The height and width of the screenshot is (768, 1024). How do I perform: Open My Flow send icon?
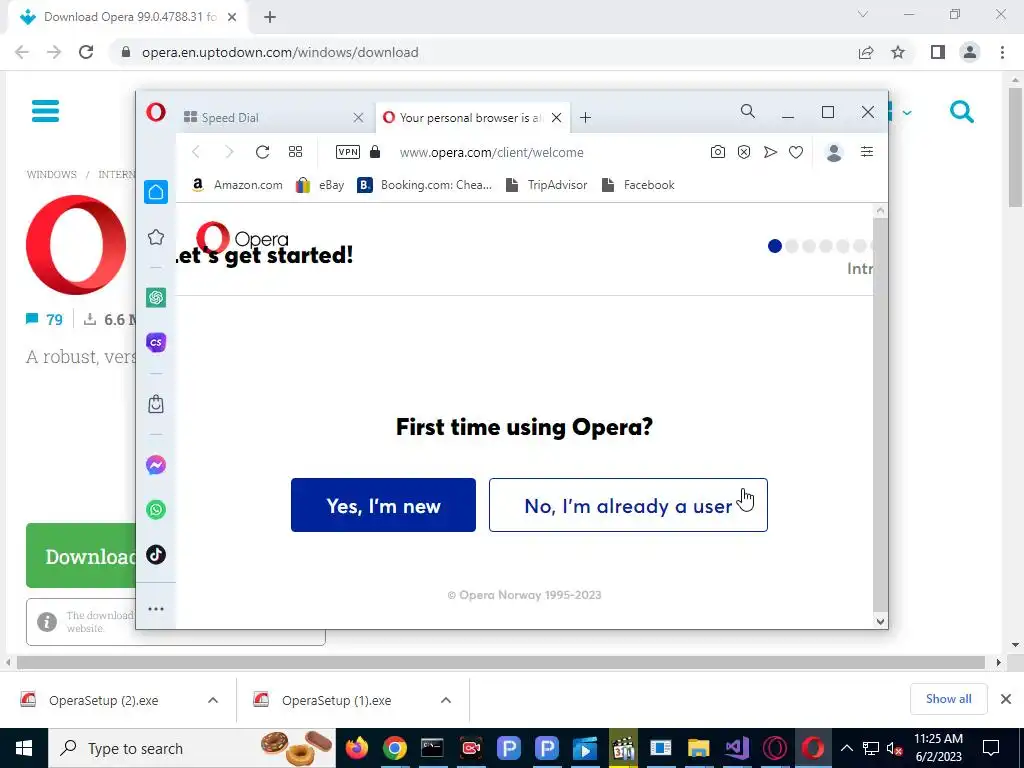[x=771, y=152]
